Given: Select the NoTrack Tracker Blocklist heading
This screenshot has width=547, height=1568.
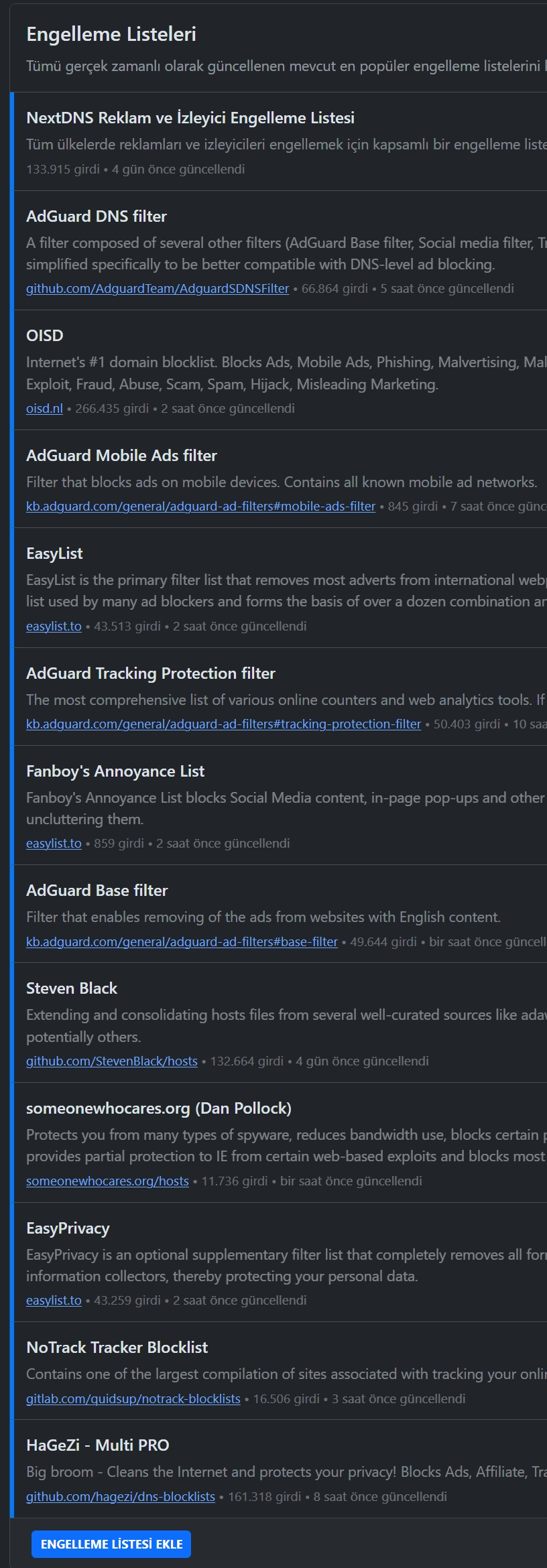Looking at the screenshot, I should pos(117,1347).
